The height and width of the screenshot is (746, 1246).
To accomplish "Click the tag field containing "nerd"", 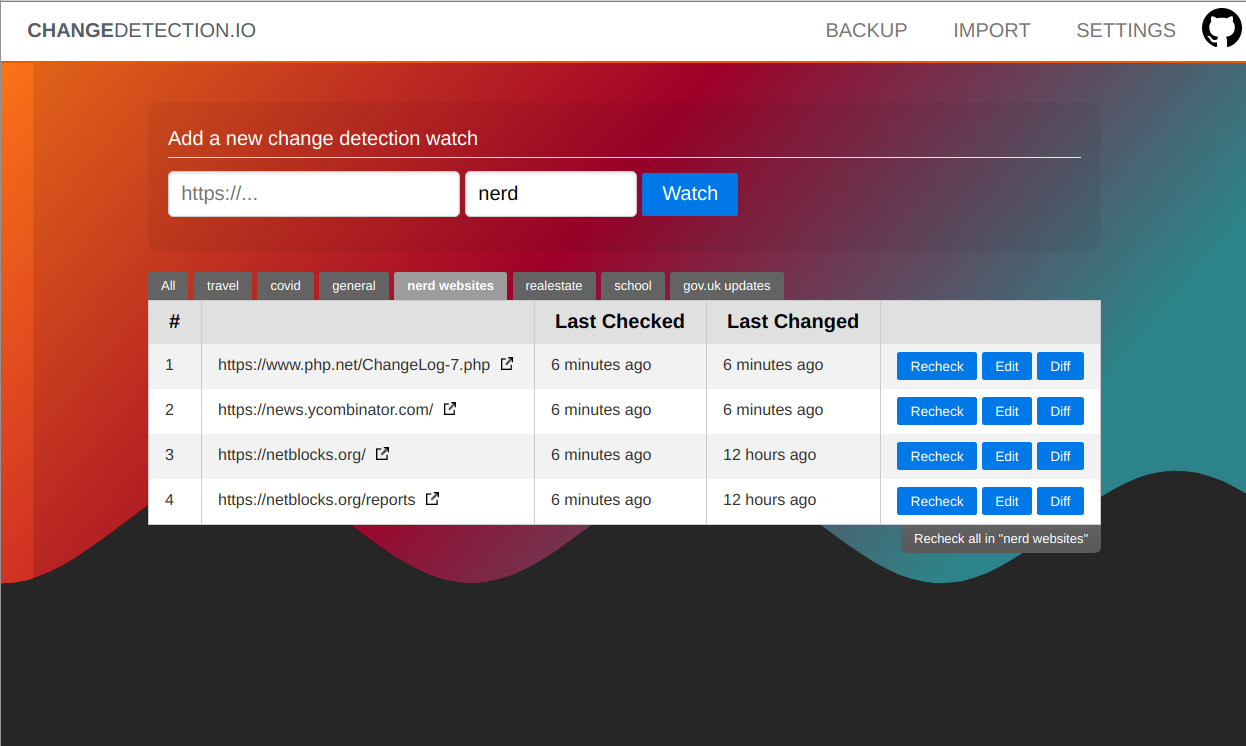I will pos(550,194).
